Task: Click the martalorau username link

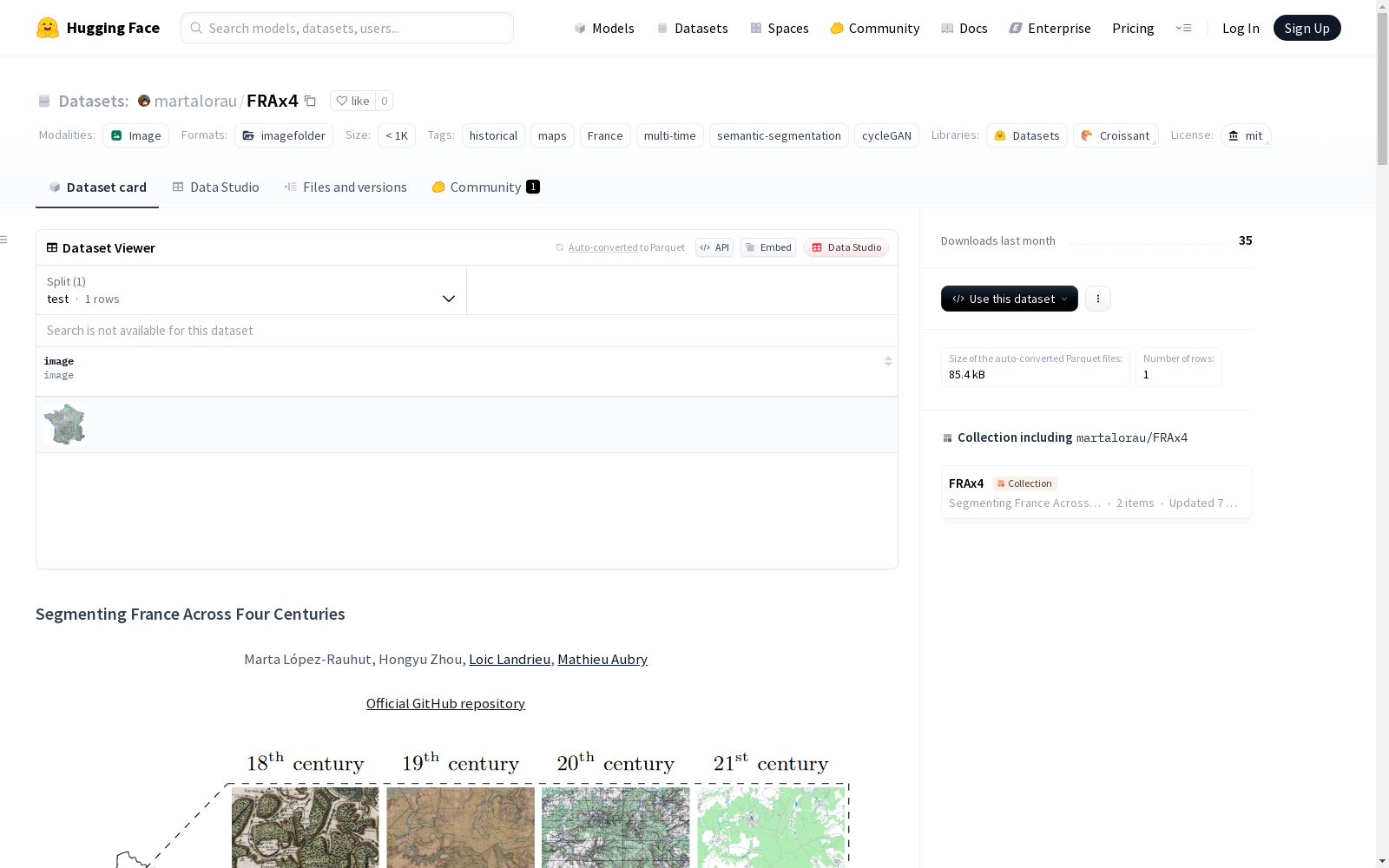Action: pos(195,101)
